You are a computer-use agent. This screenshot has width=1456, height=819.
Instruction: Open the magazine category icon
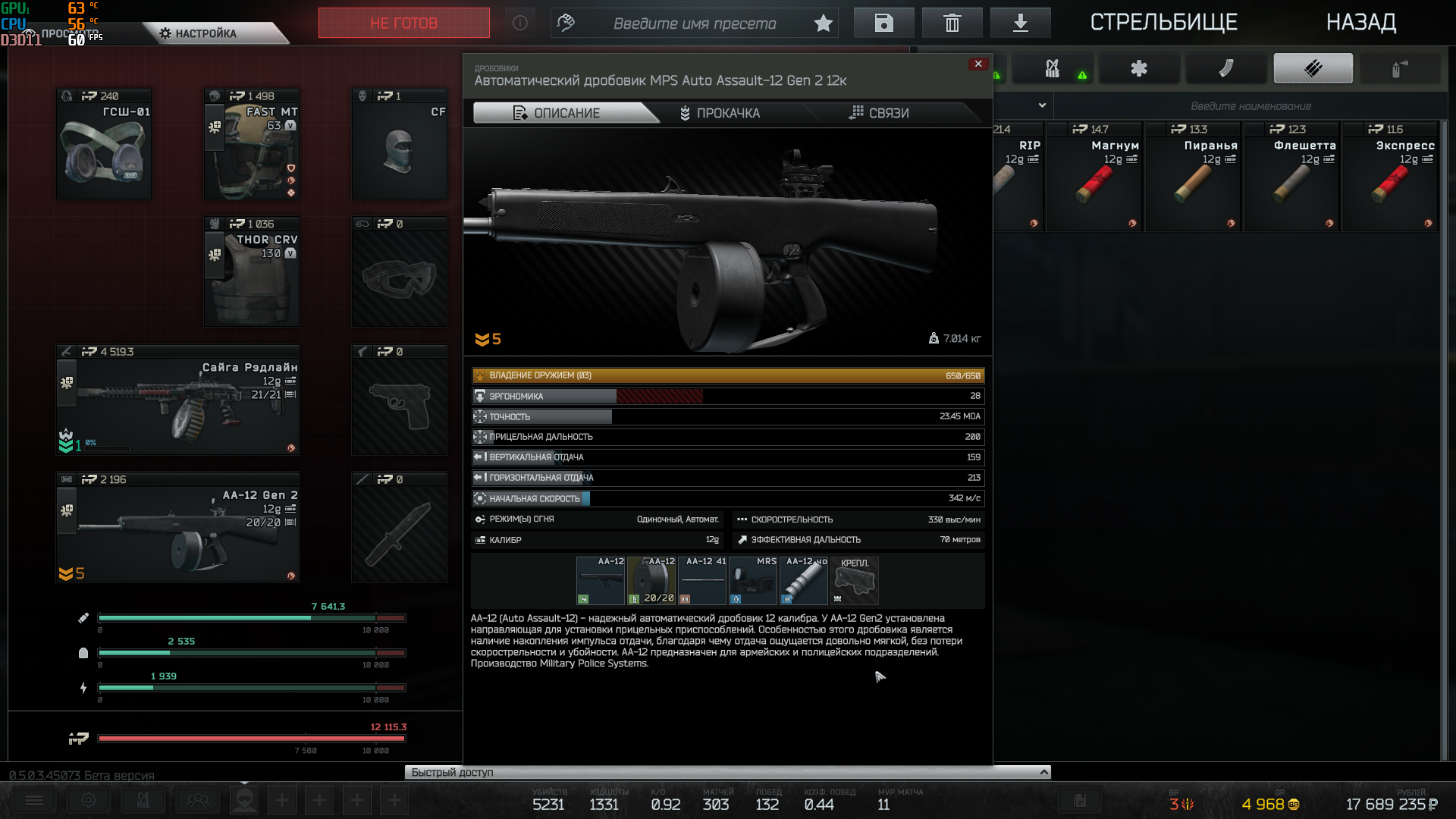(x=1225, y=68)
